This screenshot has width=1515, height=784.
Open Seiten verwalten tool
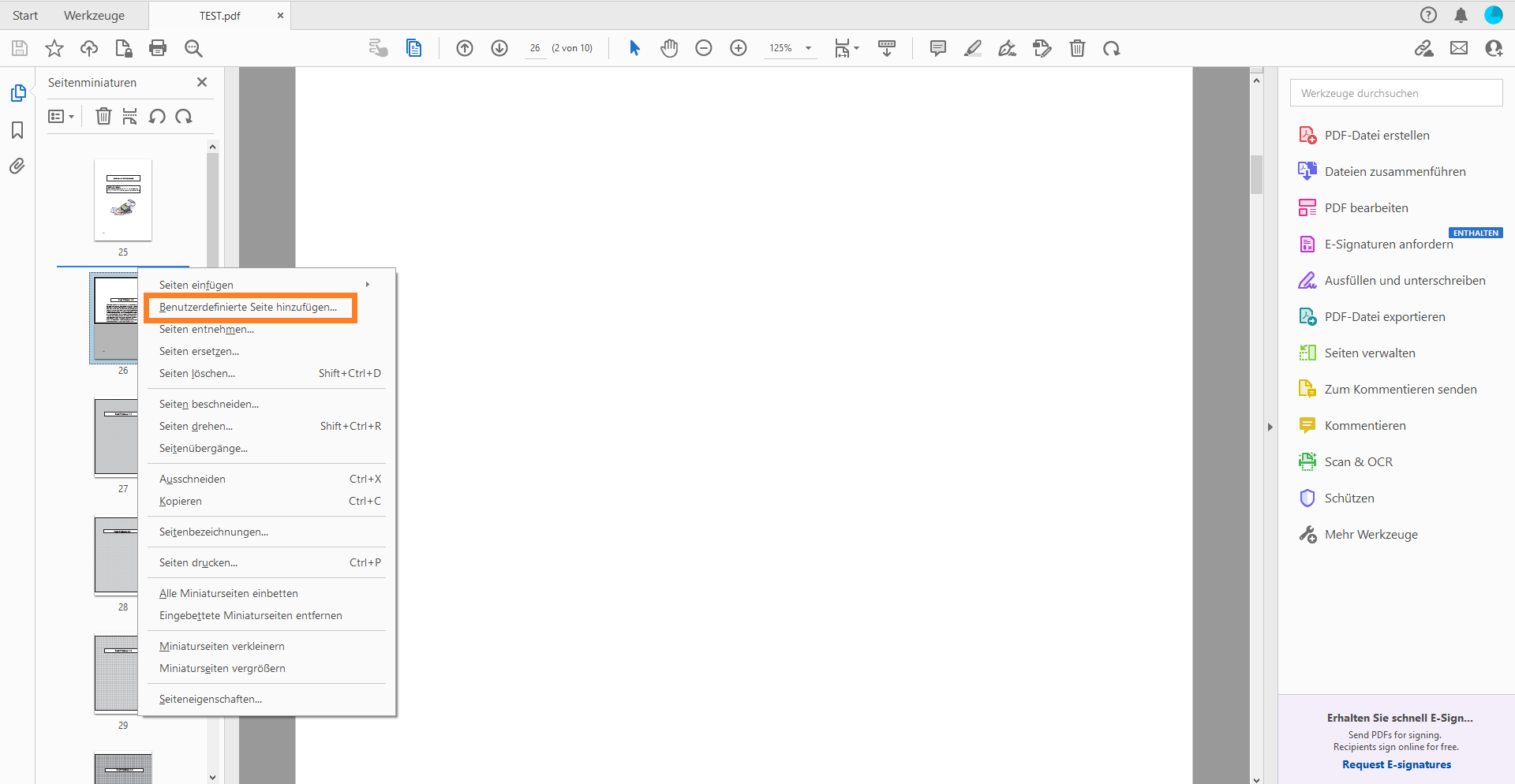[x=1370, y=353]
